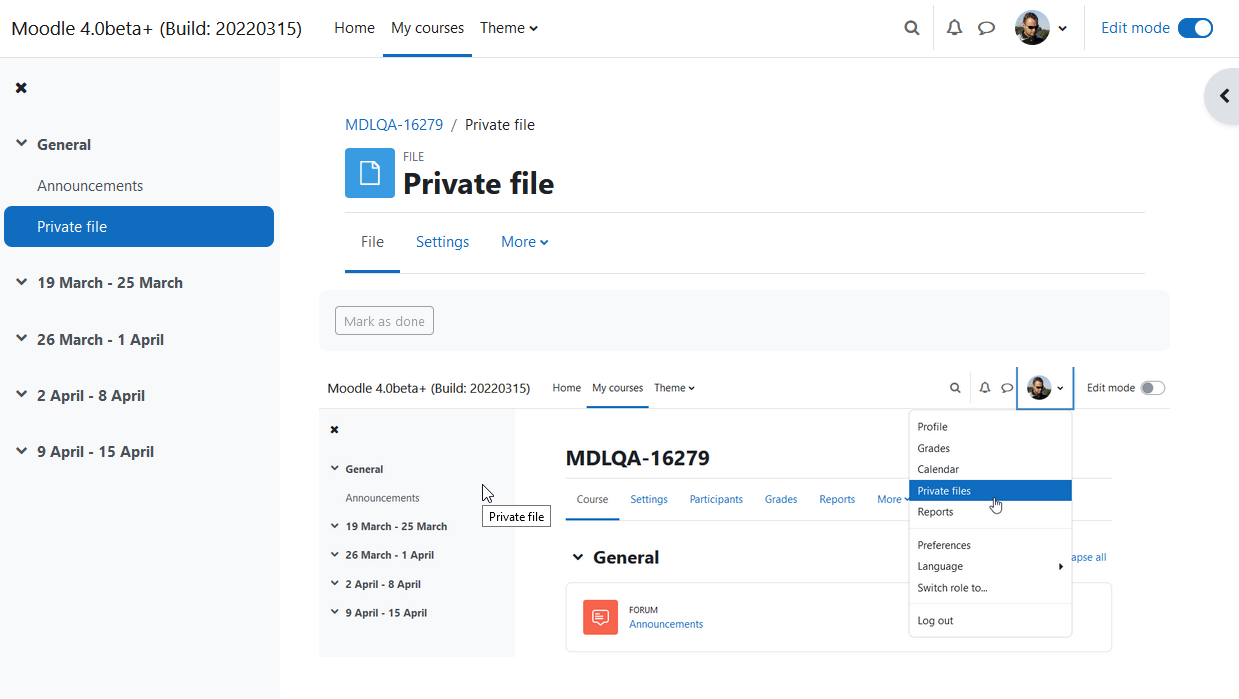Click search icon inside embedded screenshot
The image size is (1239, 699).
[x=955, y=388]
